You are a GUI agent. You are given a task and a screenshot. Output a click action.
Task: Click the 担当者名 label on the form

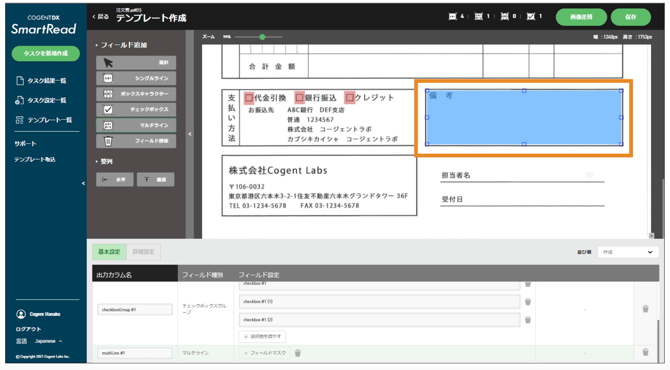(x=456, y=175)
